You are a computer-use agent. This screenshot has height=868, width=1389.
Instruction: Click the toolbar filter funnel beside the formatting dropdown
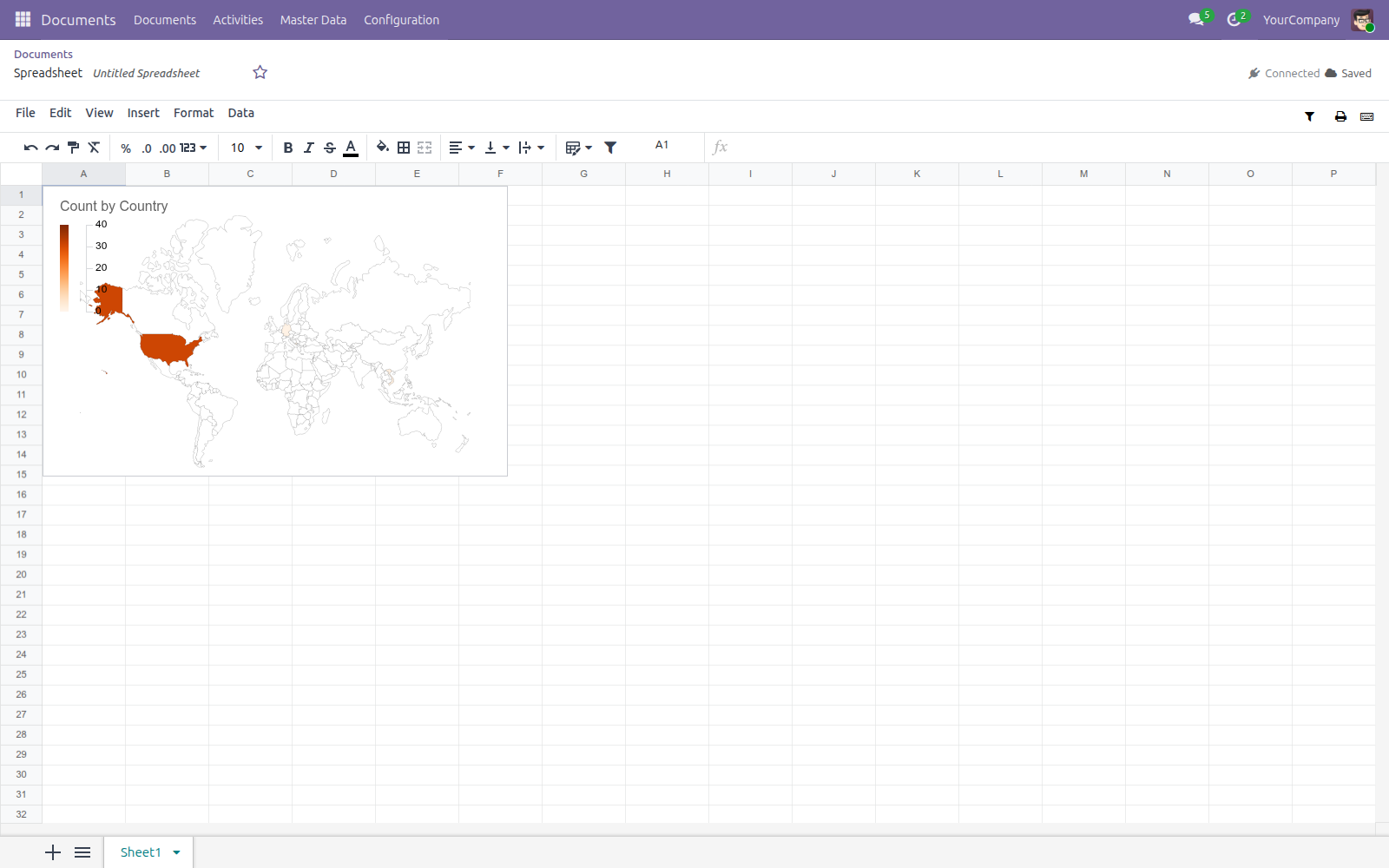coord(610,148)
